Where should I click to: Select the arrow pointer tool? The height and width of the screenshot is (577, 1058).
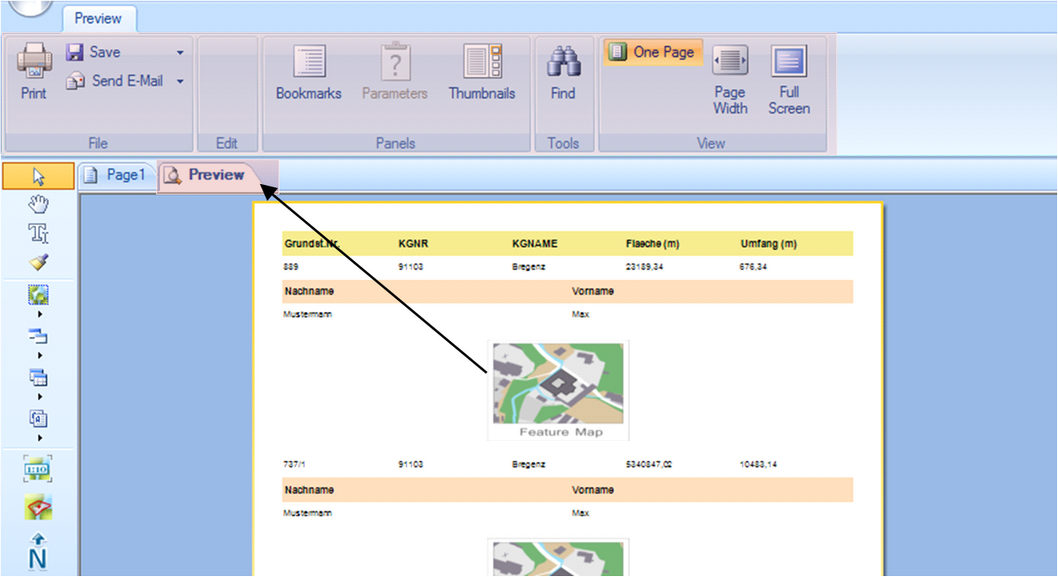pyautogui.click(x=38, y=177)
